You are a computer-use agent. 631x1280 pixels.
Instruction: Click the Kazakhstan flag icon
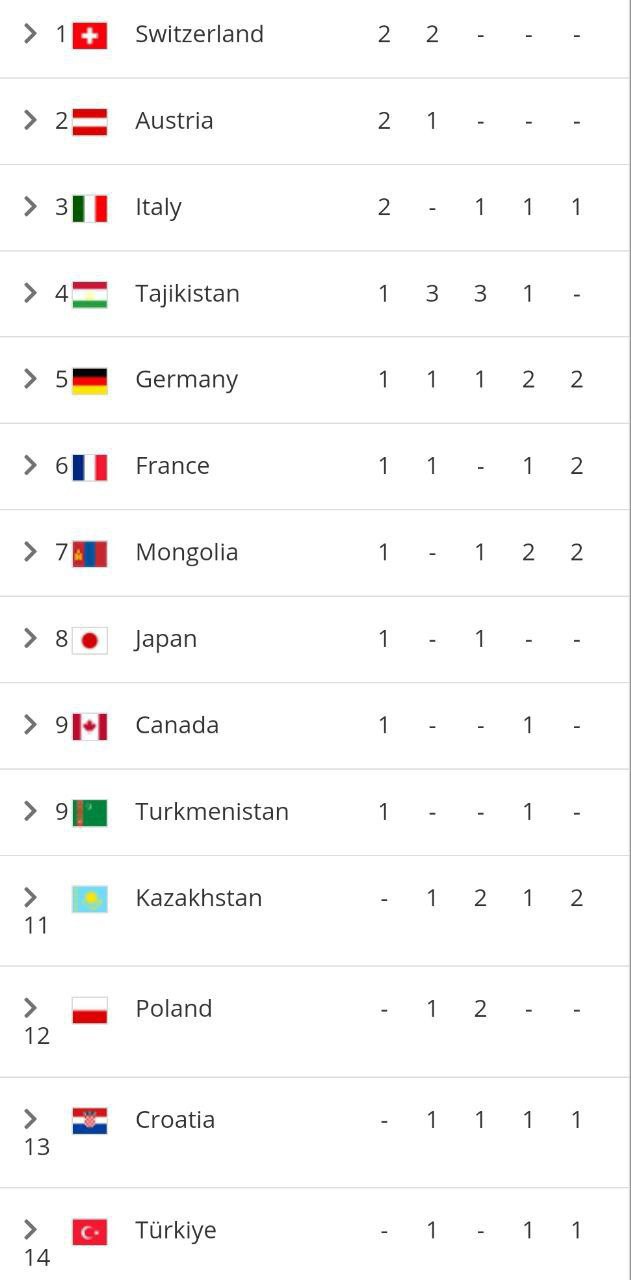tap(90, 899)
